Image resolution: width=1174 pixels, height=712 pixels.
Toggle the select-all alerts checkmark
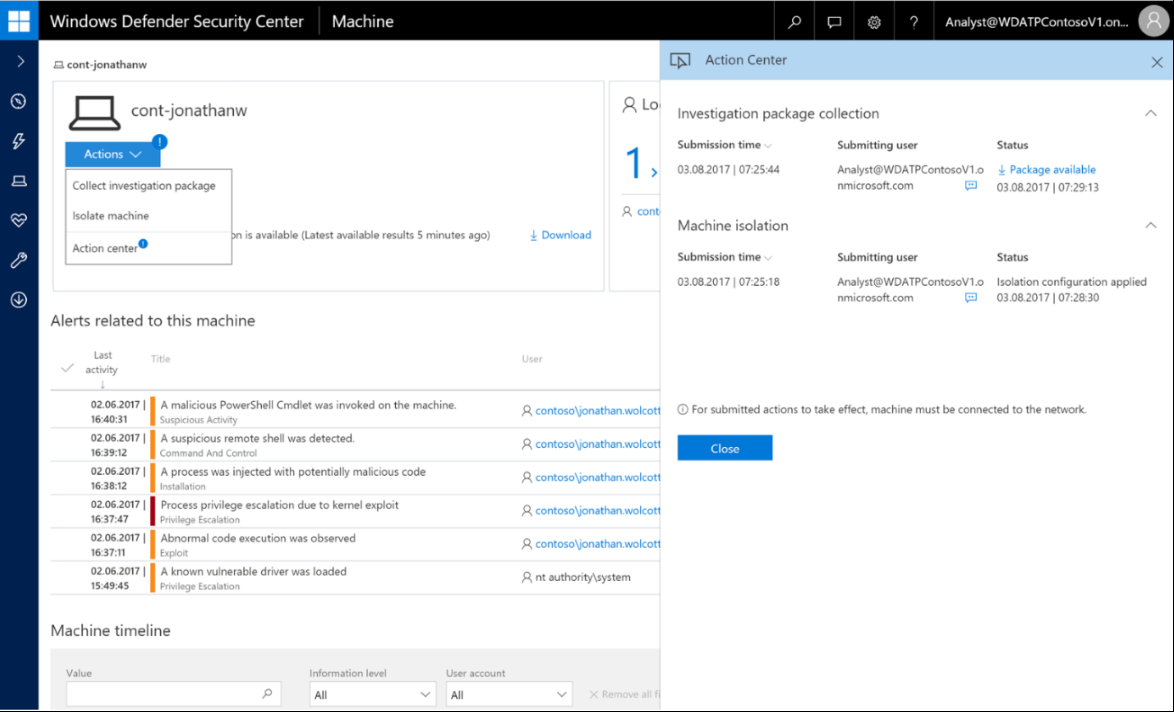coord(67,368)
